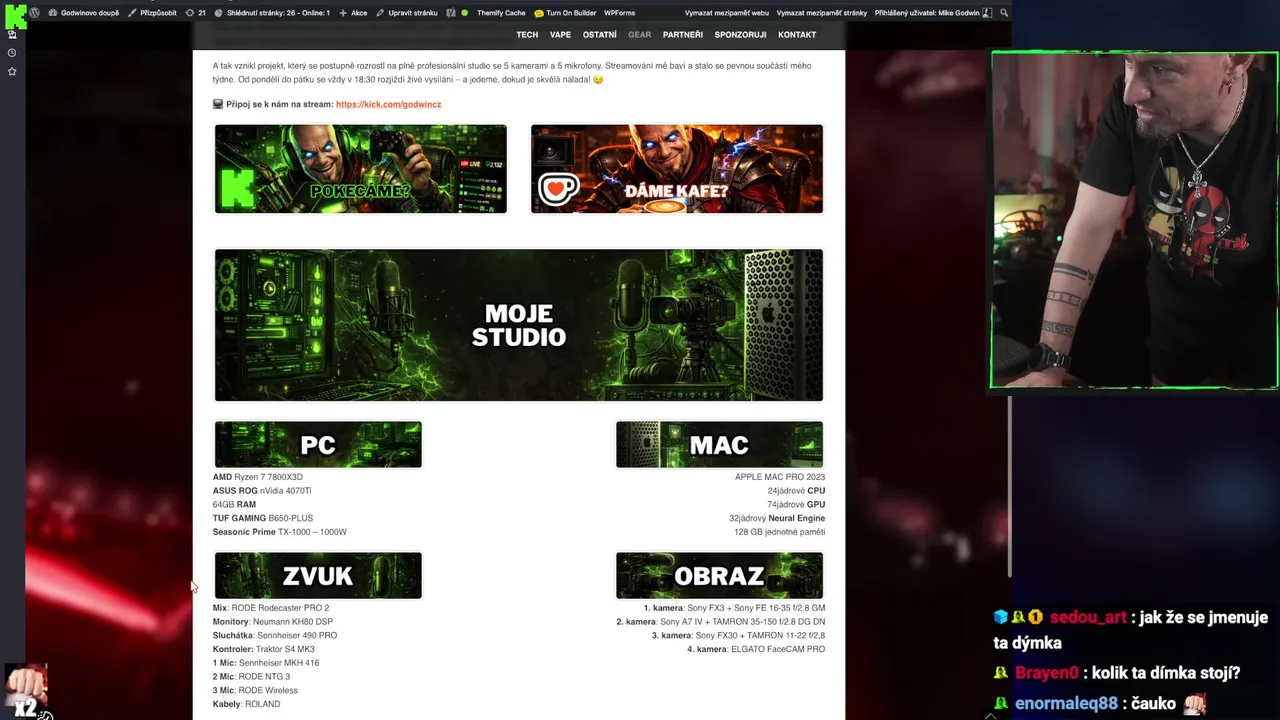Viewport: 1280px width, 720px height.
Task: Click the enormaleq88 chat username
Action: tap(1068, 704)
